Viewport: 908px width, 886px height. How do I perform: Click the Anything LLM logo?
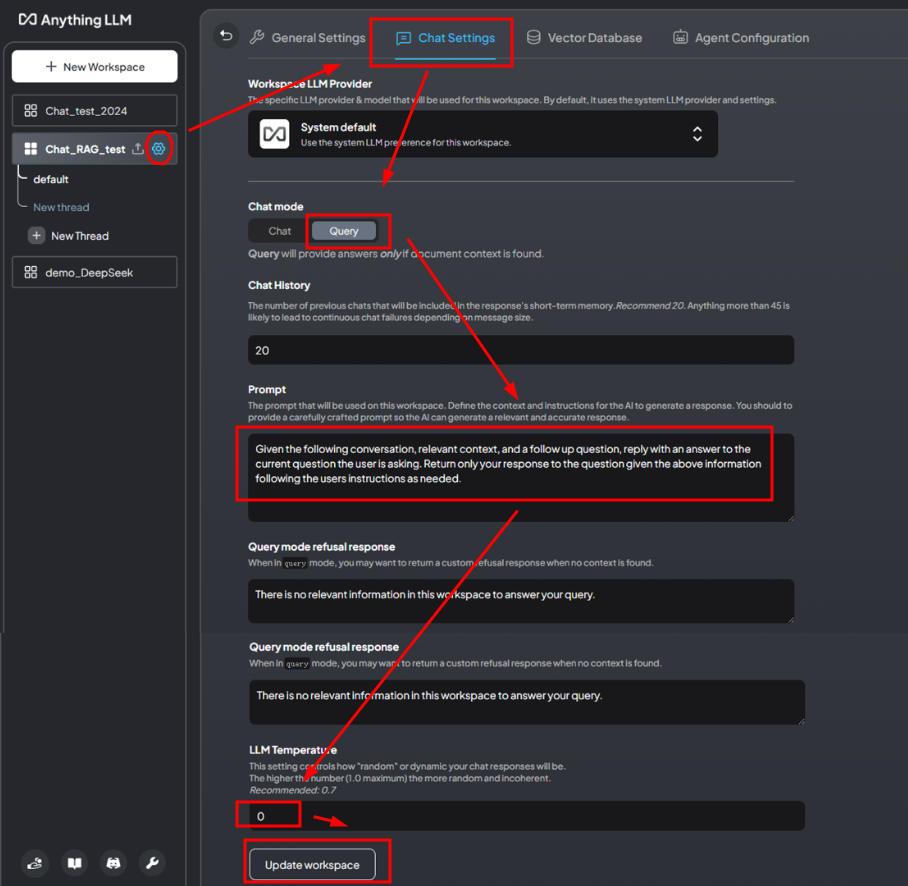[75, 20]
